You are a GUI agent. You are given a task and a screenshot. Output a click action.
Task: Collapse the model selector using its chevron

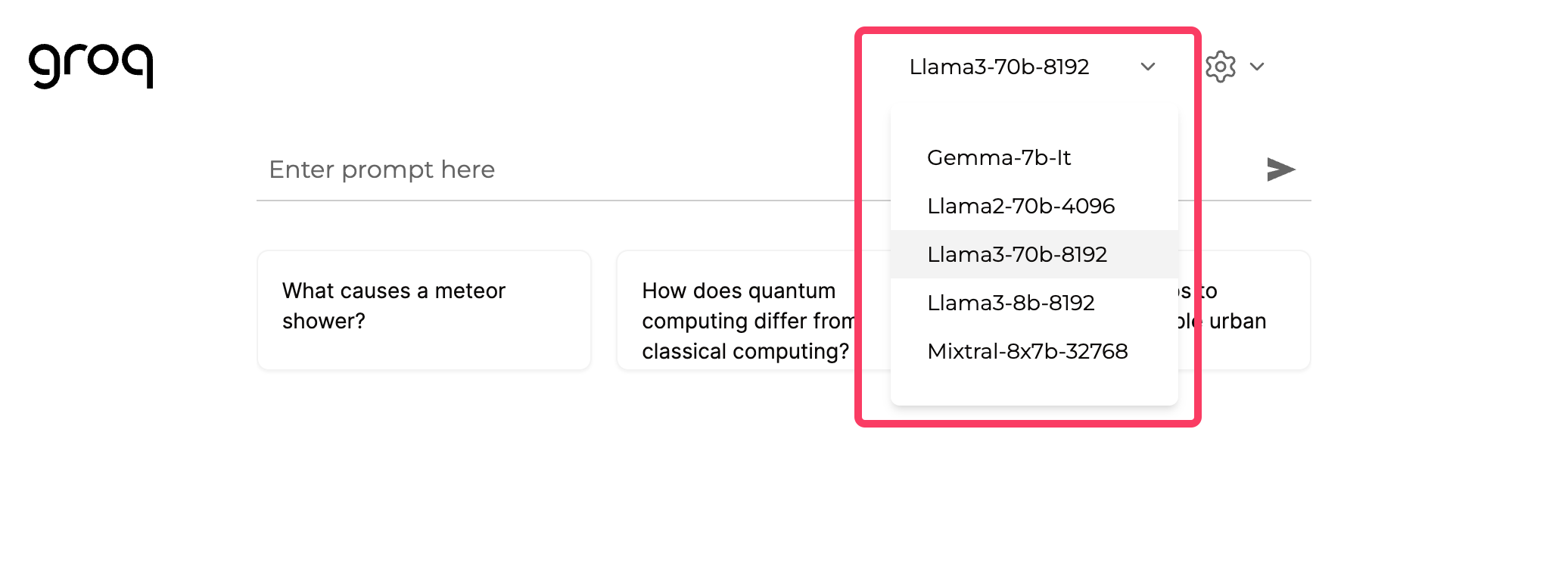coord(1147,67)
